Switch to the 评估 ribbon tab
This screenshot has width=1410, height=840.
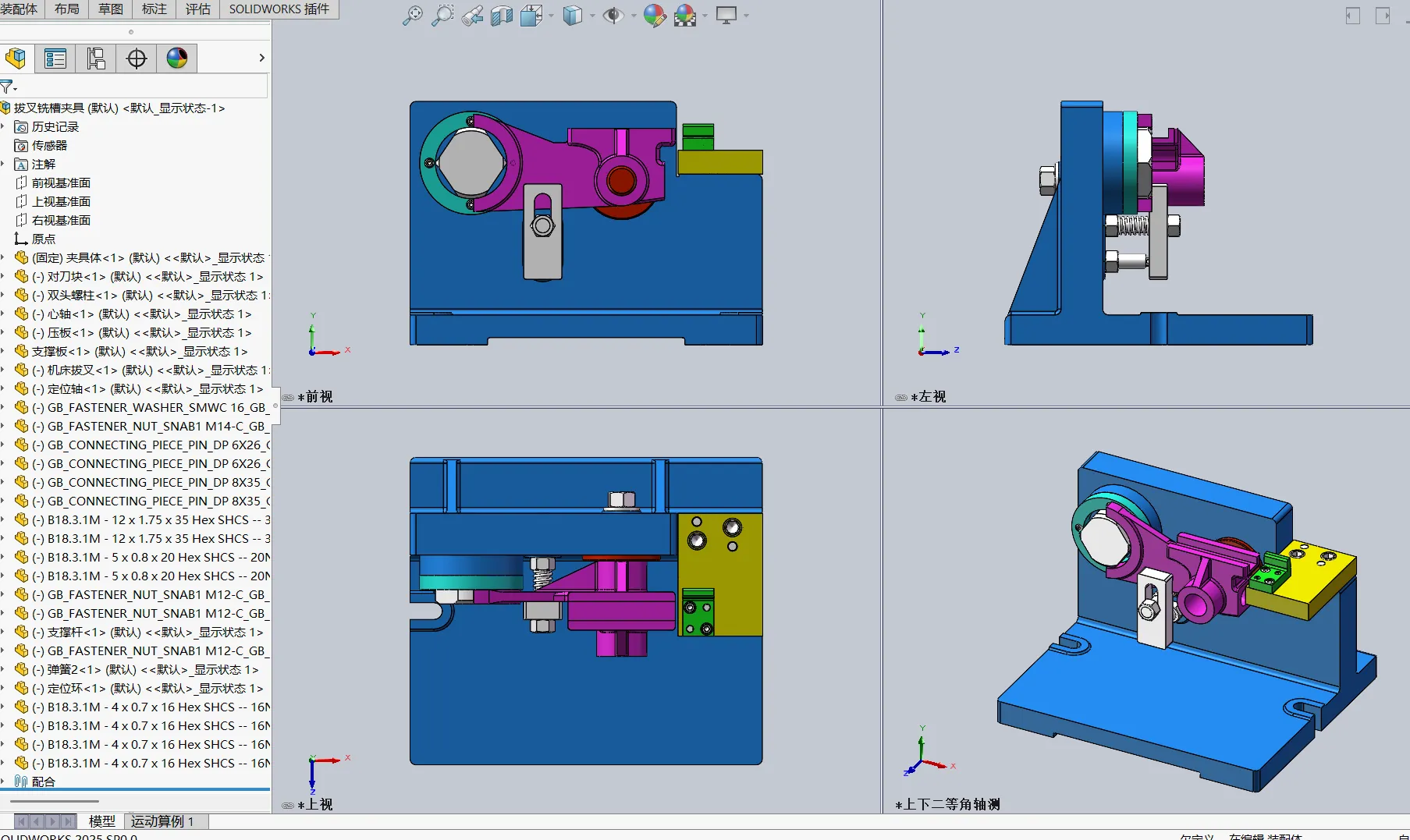(x=198, y=9)
